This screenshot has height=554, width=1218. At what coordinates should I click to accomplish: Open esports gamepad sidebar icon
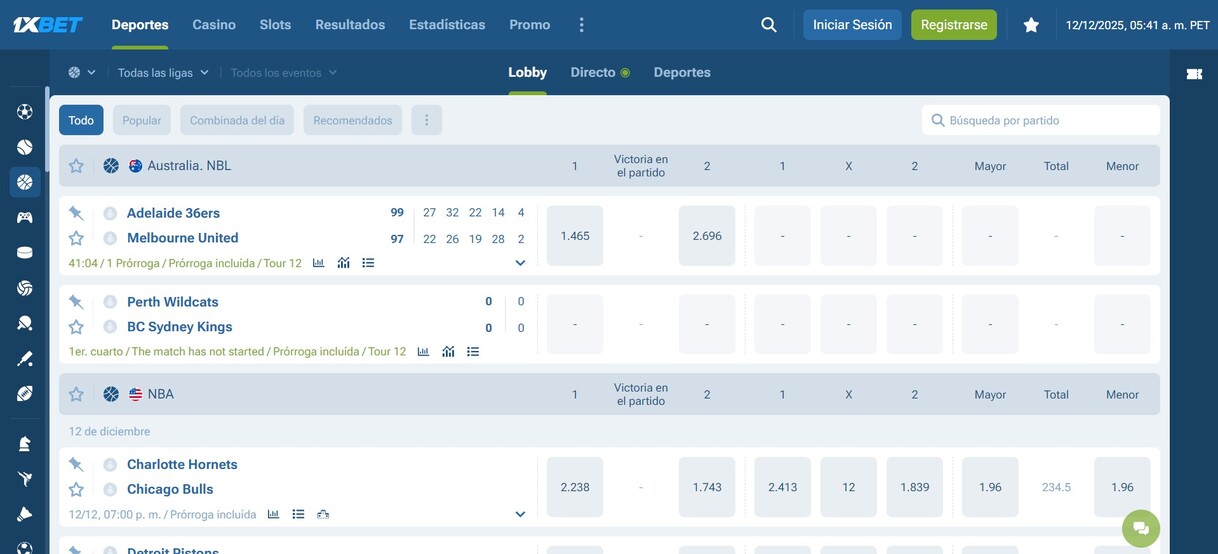coord(24,217)
